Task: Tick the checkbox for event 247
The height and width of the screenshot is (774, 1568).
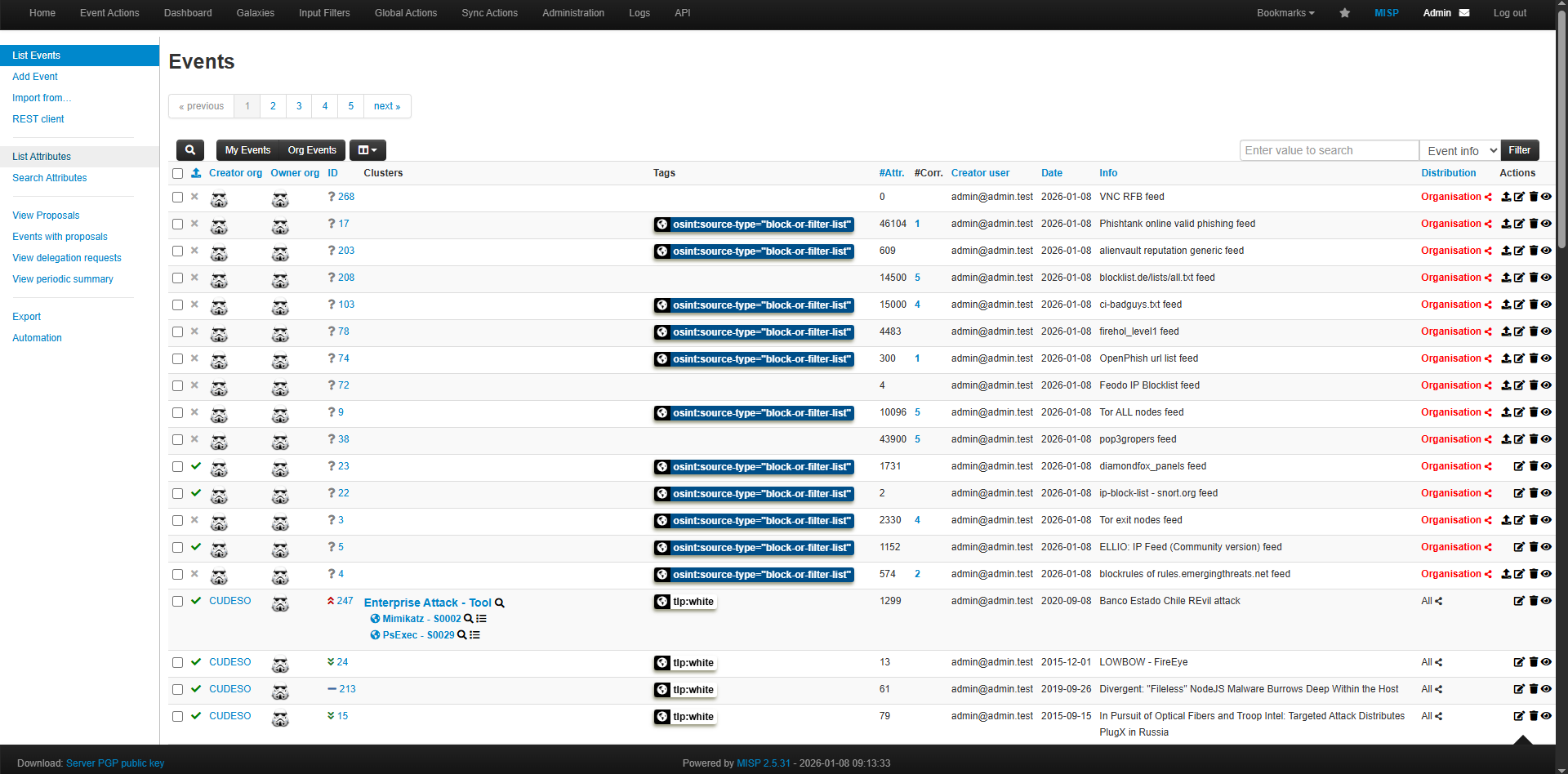Action: click(177, 601)
